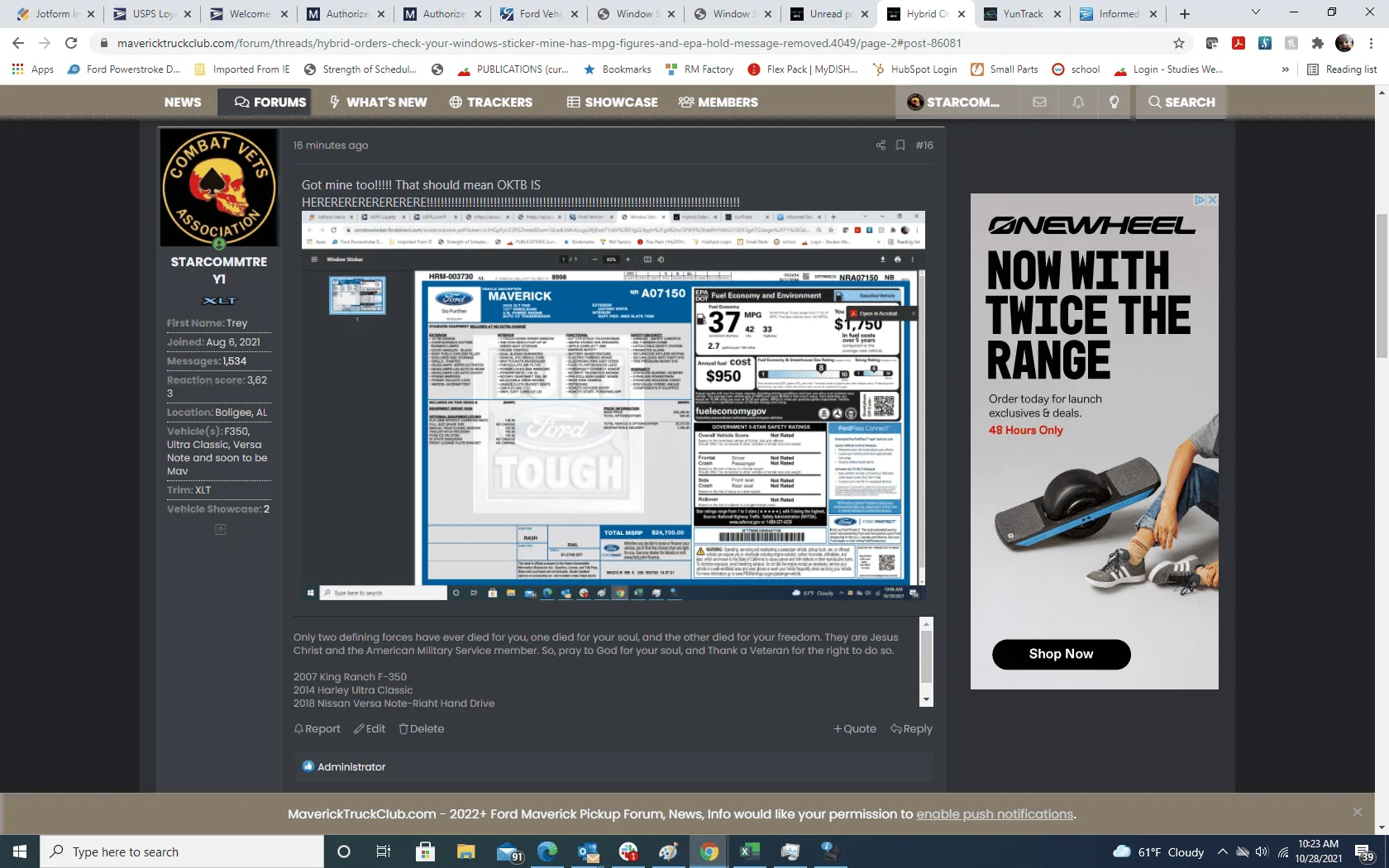The width and height of the screenshot is (1389, 868).
Task: Open Microsoft Edge from the taskbar
Action: pyautogui.click(x=547, y=851)
